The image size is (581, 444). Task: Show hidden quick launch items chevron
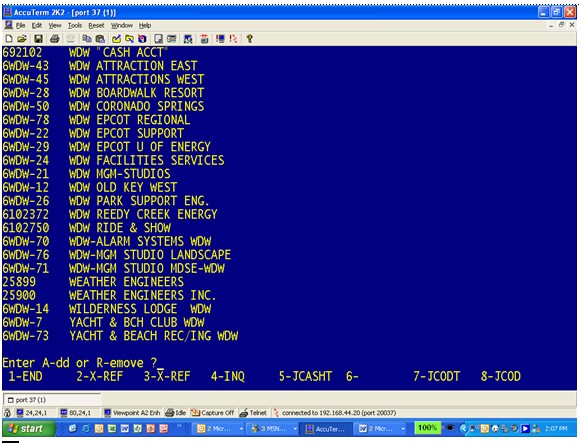point(179,427)
